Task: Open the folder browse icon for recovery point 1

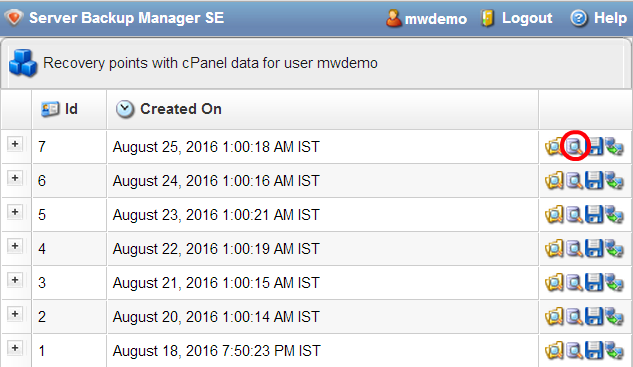Action: (x=554, y=350)
